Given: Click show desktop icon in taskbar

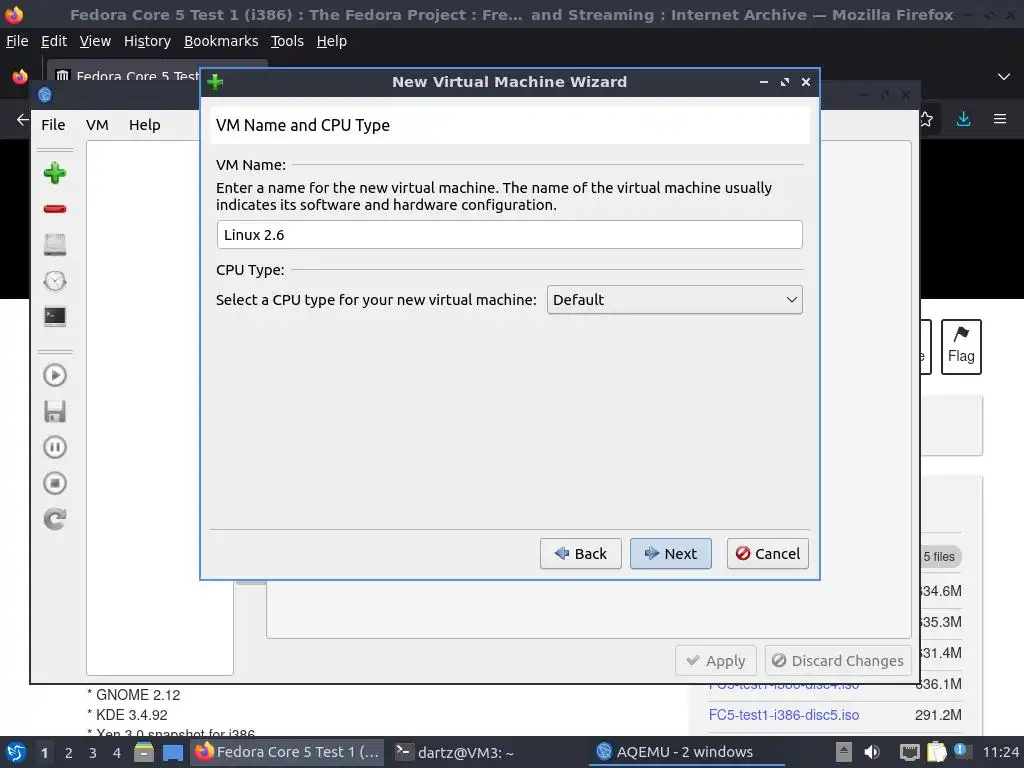Looking at the screenshot, I should pos(172,752).
